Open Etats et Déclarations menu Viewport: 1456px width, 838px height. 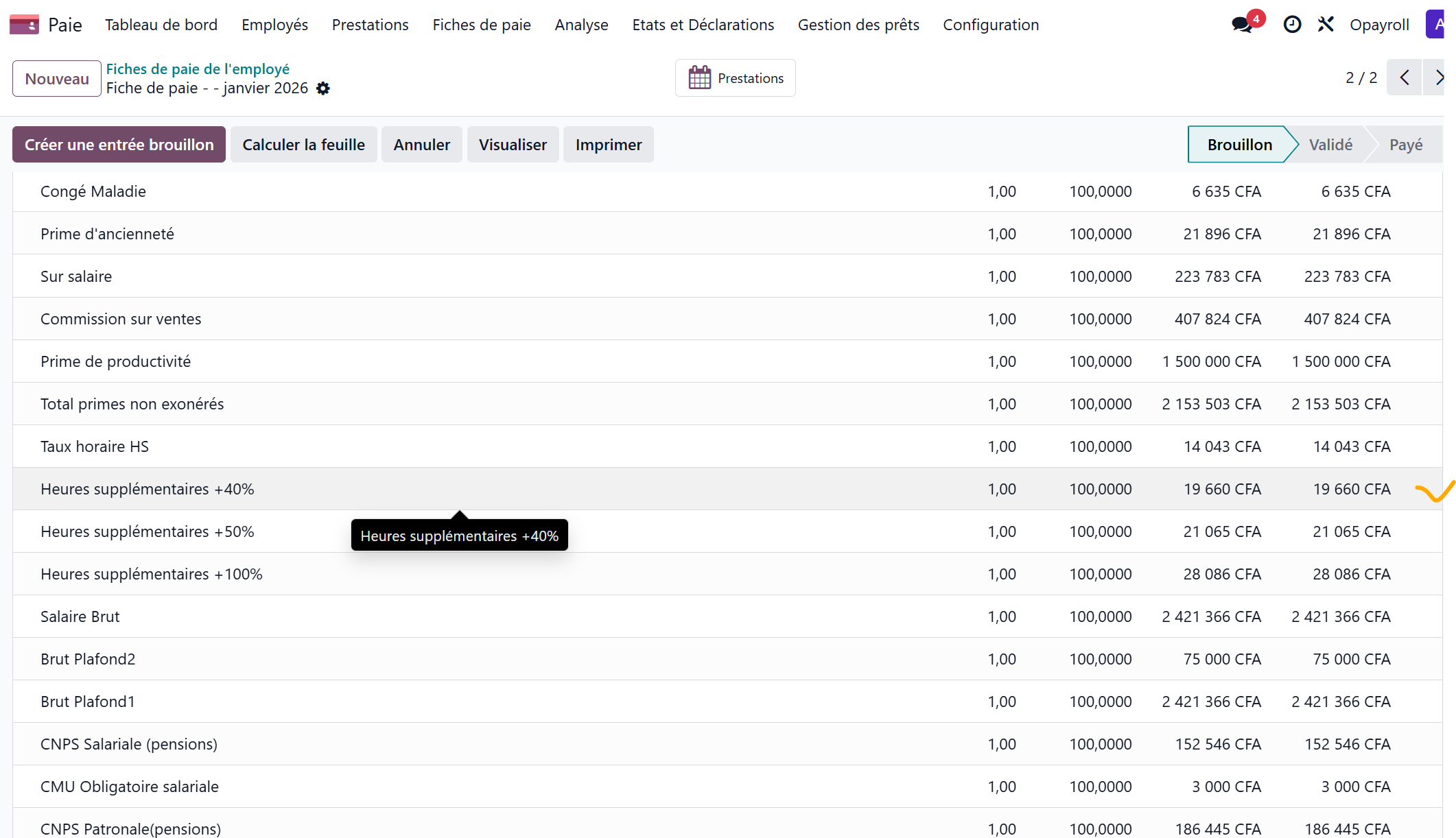703,25
